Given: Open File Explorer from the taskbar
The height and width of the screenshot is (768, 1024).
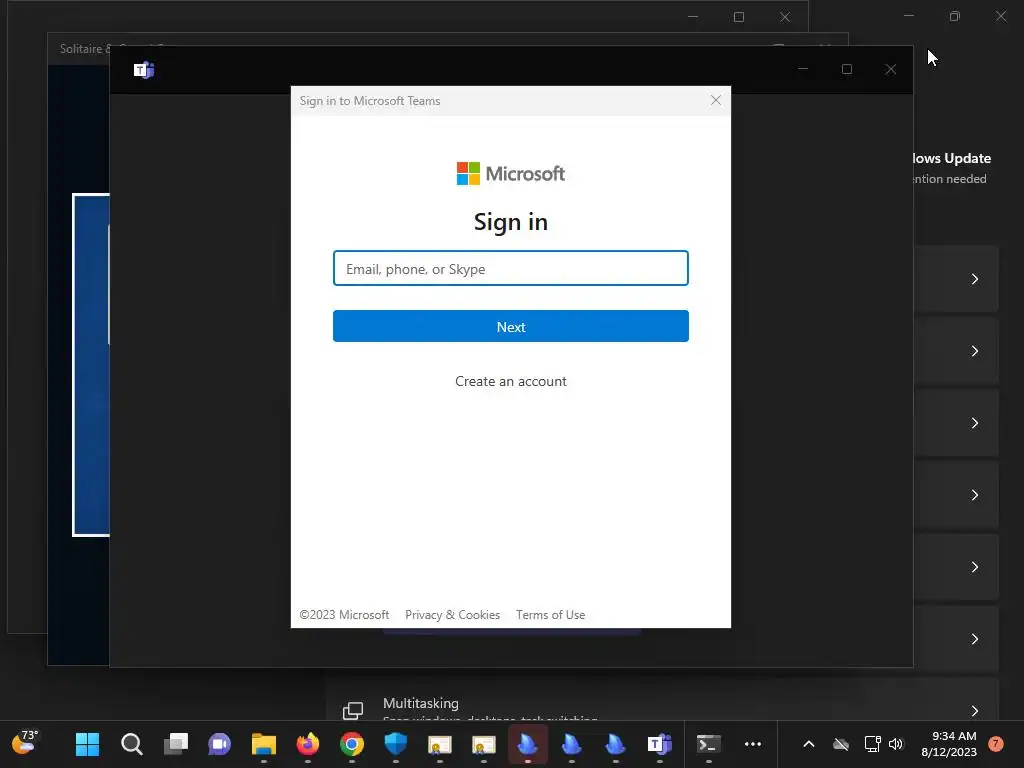Looking at the screenshot, I should click(x=264, y=744).
